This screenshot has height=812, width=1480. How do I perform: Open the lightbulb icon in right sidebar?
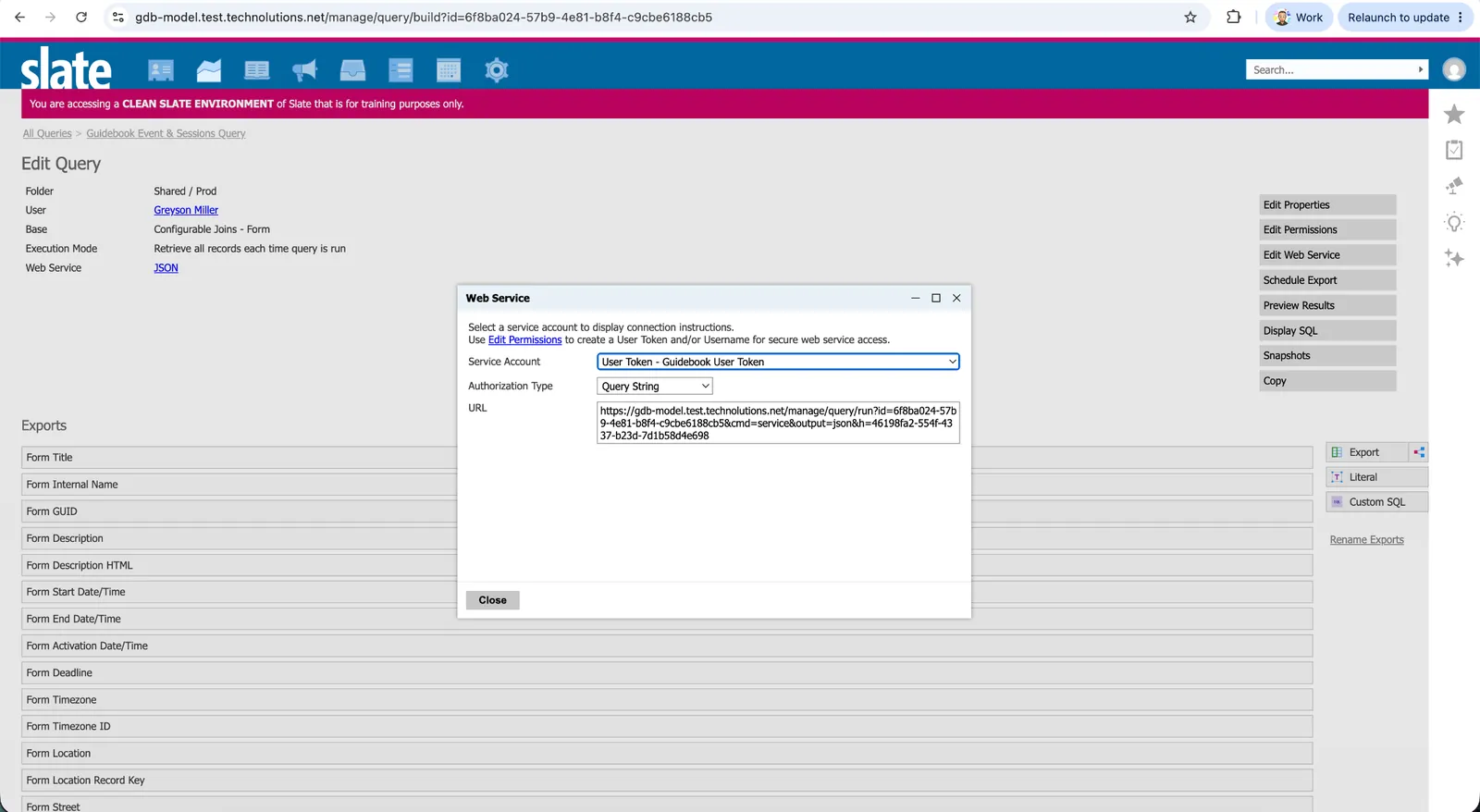(x=1454, y=223)
